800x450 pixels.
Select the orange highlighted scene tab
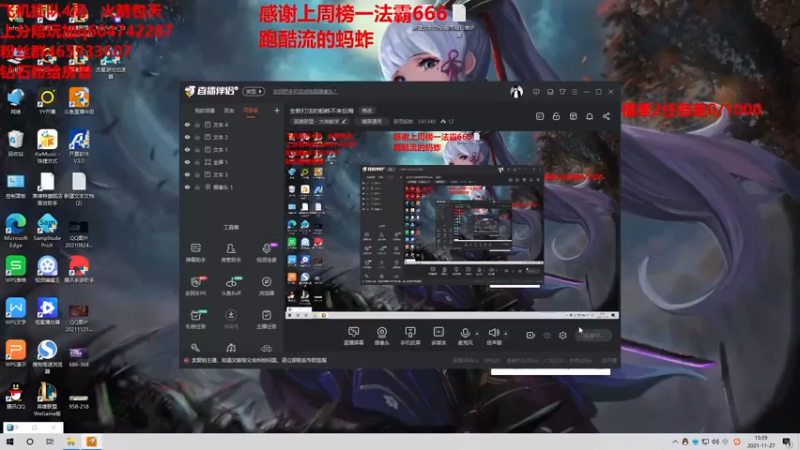251,110
